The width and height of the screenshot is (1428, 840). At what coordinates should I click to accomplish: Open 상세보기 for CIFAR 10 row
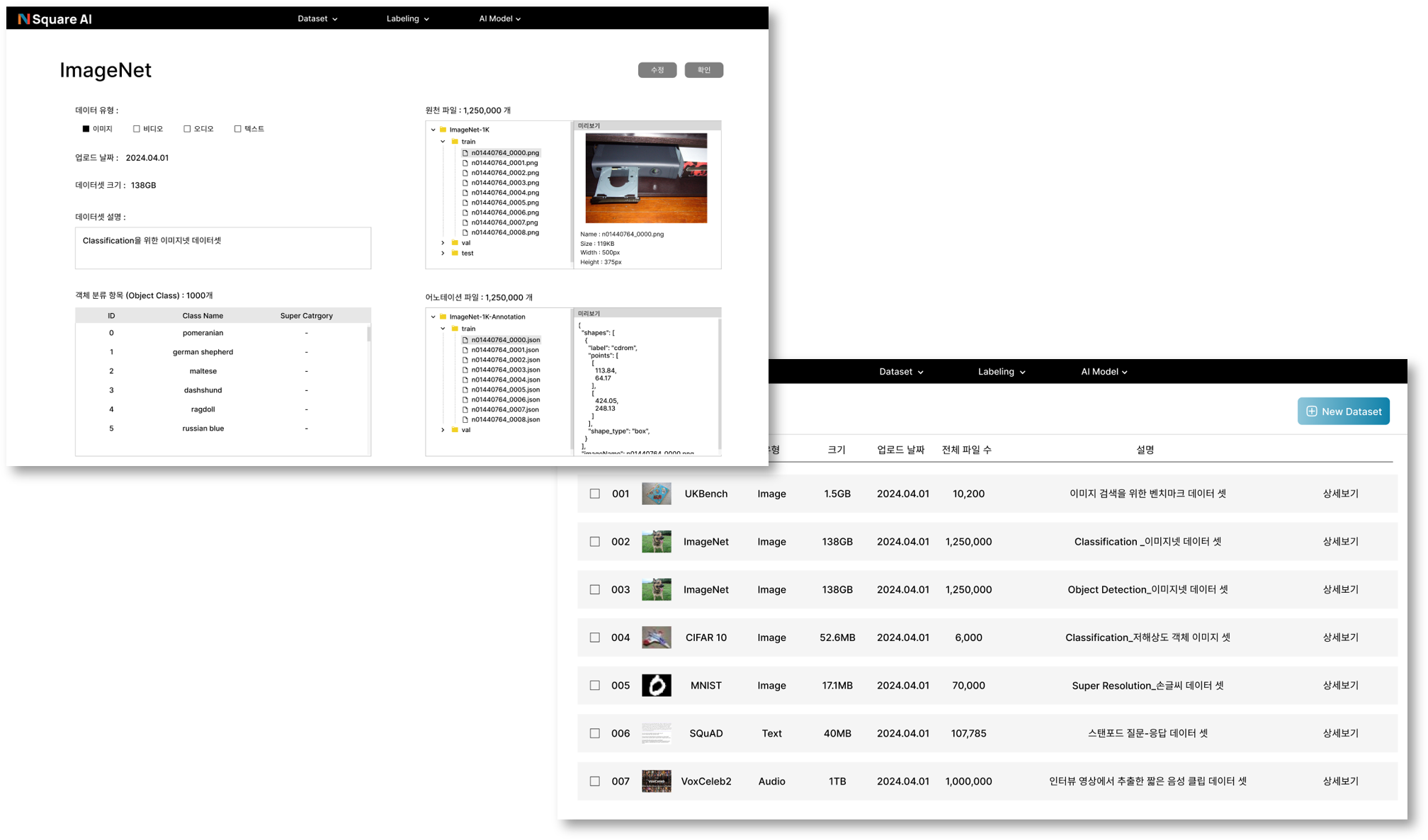(x=1341, y=637)
